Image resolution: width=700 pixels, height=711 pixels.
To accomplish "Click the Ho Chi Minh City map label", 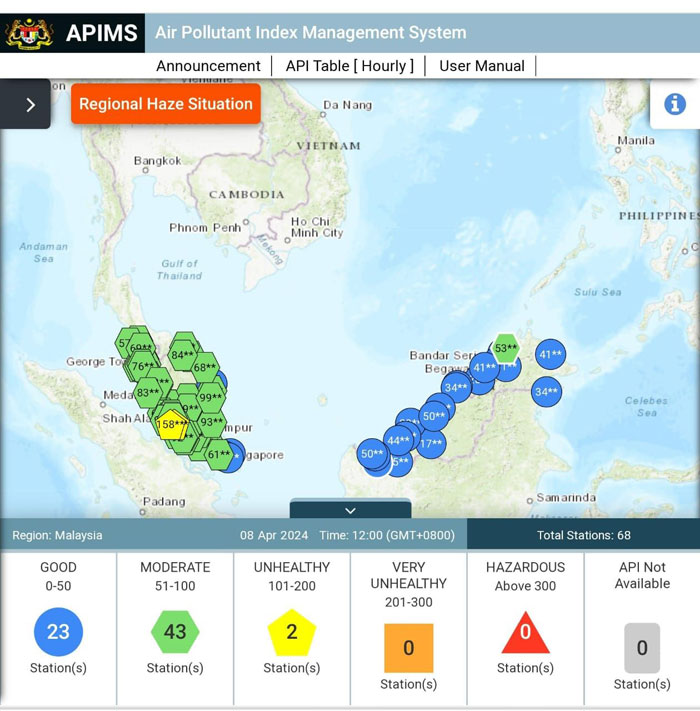I will point(317,227).
